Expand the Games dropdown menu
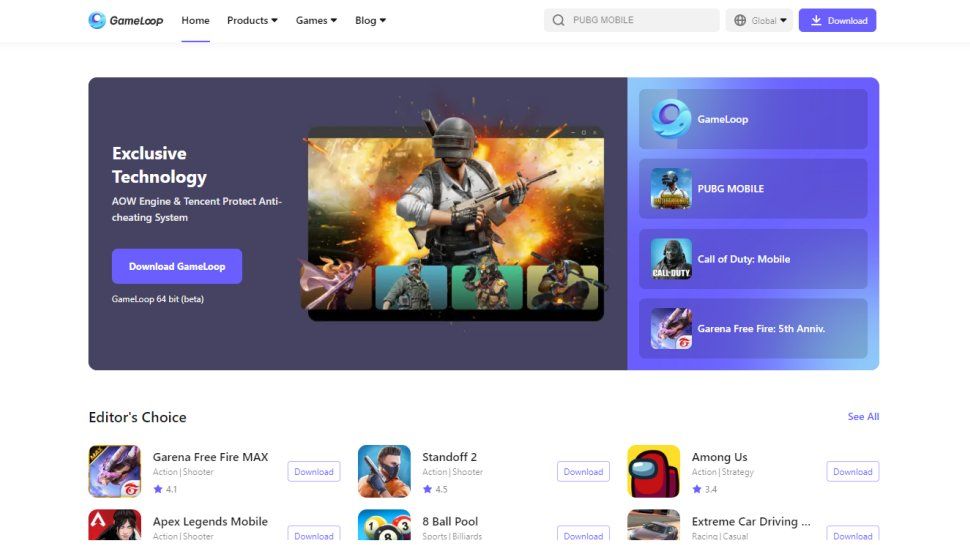Viewport: 970px width, 545px height. (x=316, y=20)
